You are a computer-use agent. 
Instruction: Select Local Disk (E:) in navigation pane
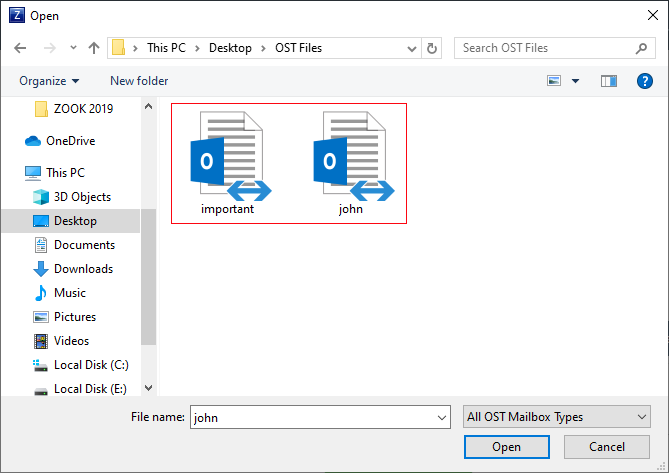point(90,389)
